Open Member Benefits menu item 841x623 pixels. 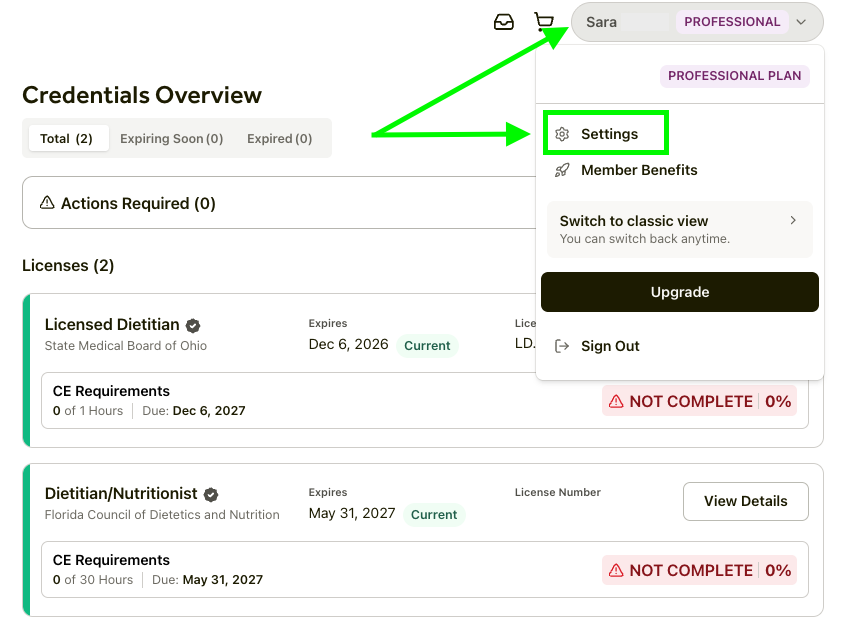(639, 170)
